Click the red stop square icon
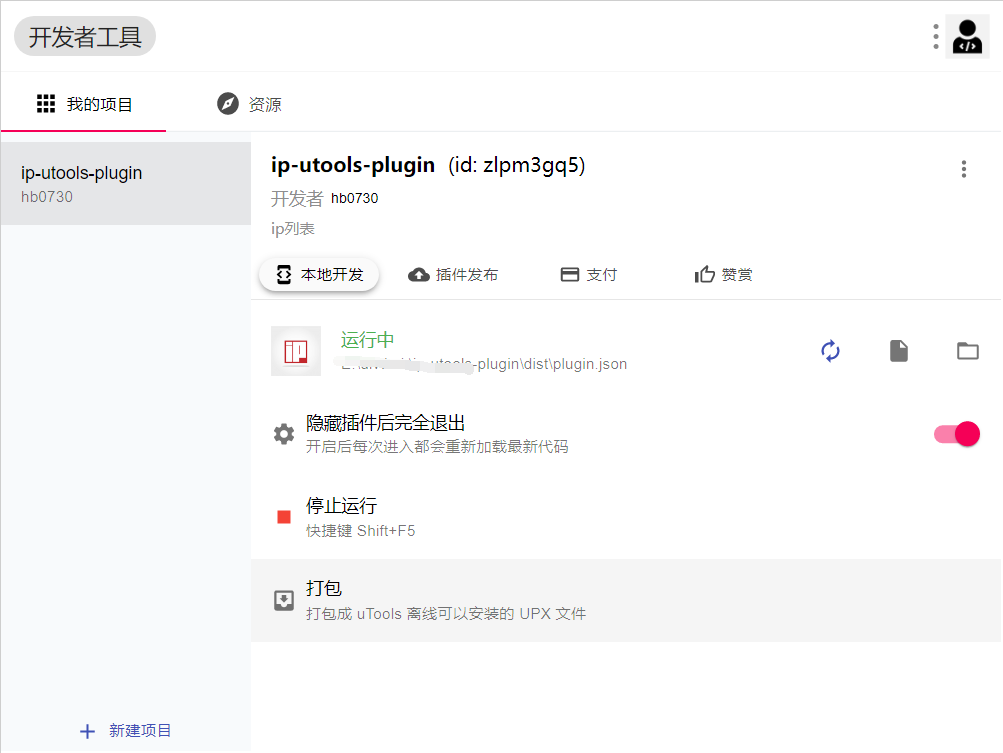The width and height of the screenshot is (1003, 753). click(284, 517)
